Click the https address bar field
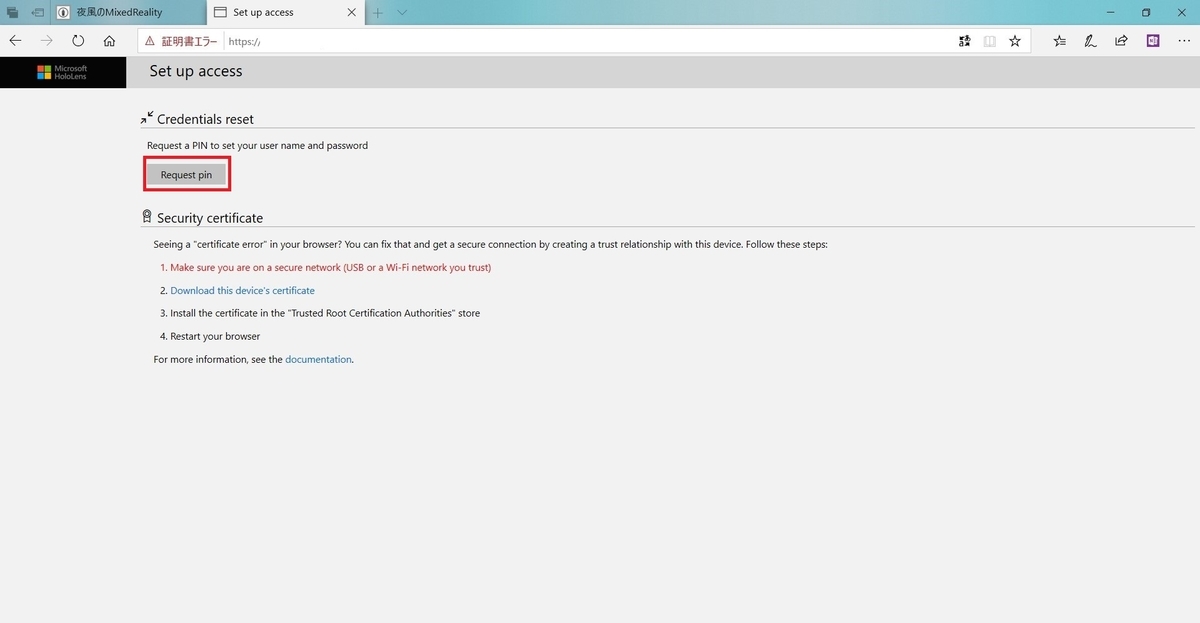 point(585,41)
